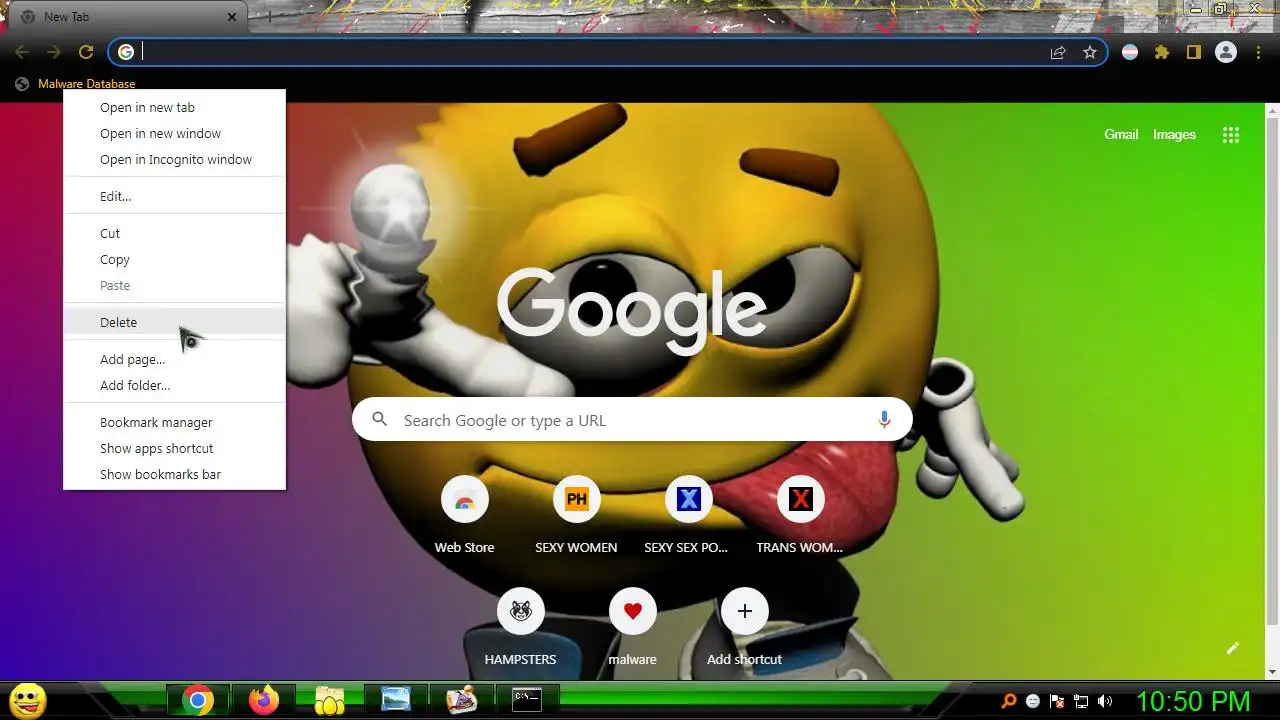Toggle Show bookmarks bar option
The height and width of the screenshot is (720, 1280).
coord(175,474)
